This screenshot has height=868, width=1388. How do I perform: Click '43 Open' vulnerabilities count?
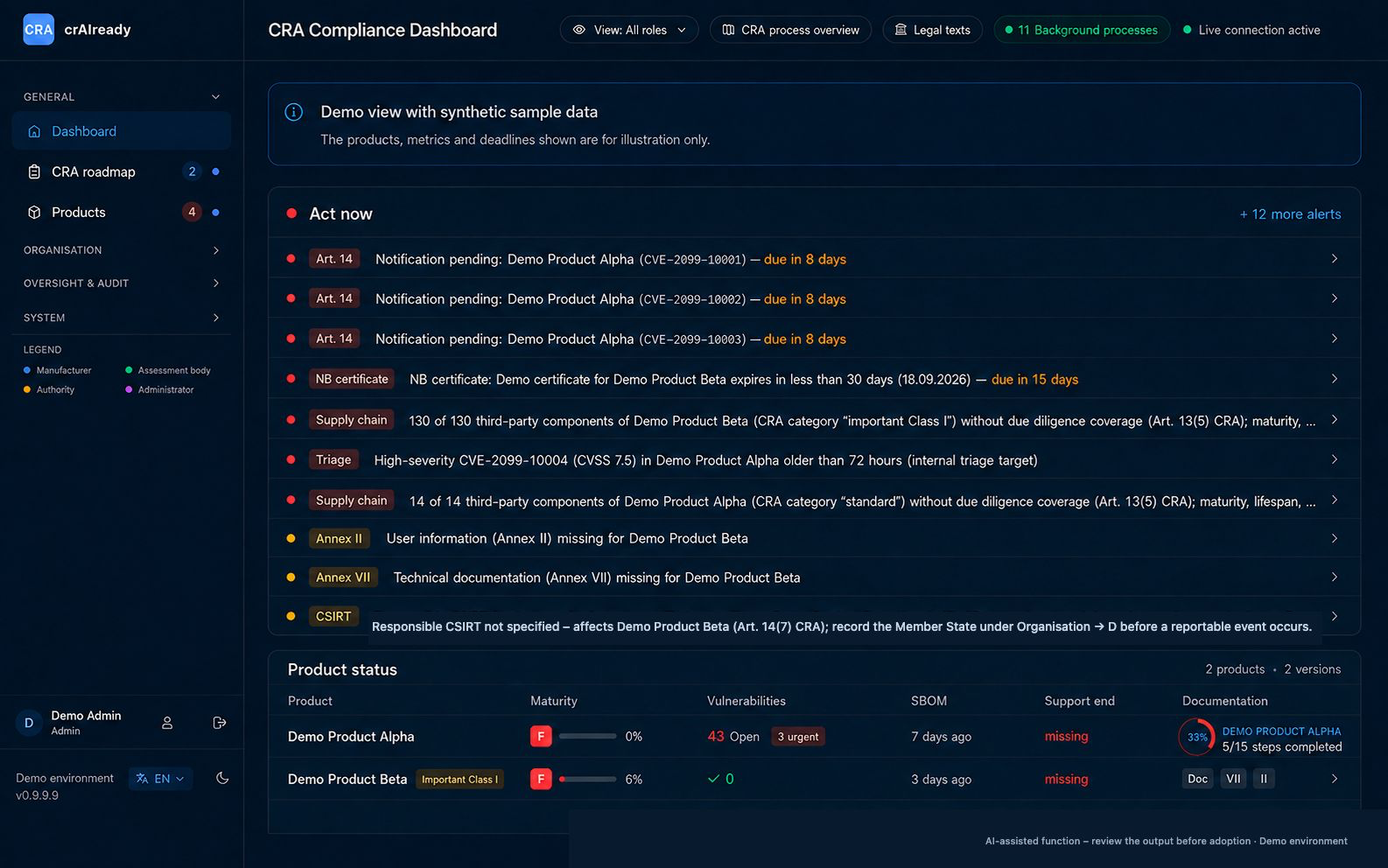(x=733, y=737)
